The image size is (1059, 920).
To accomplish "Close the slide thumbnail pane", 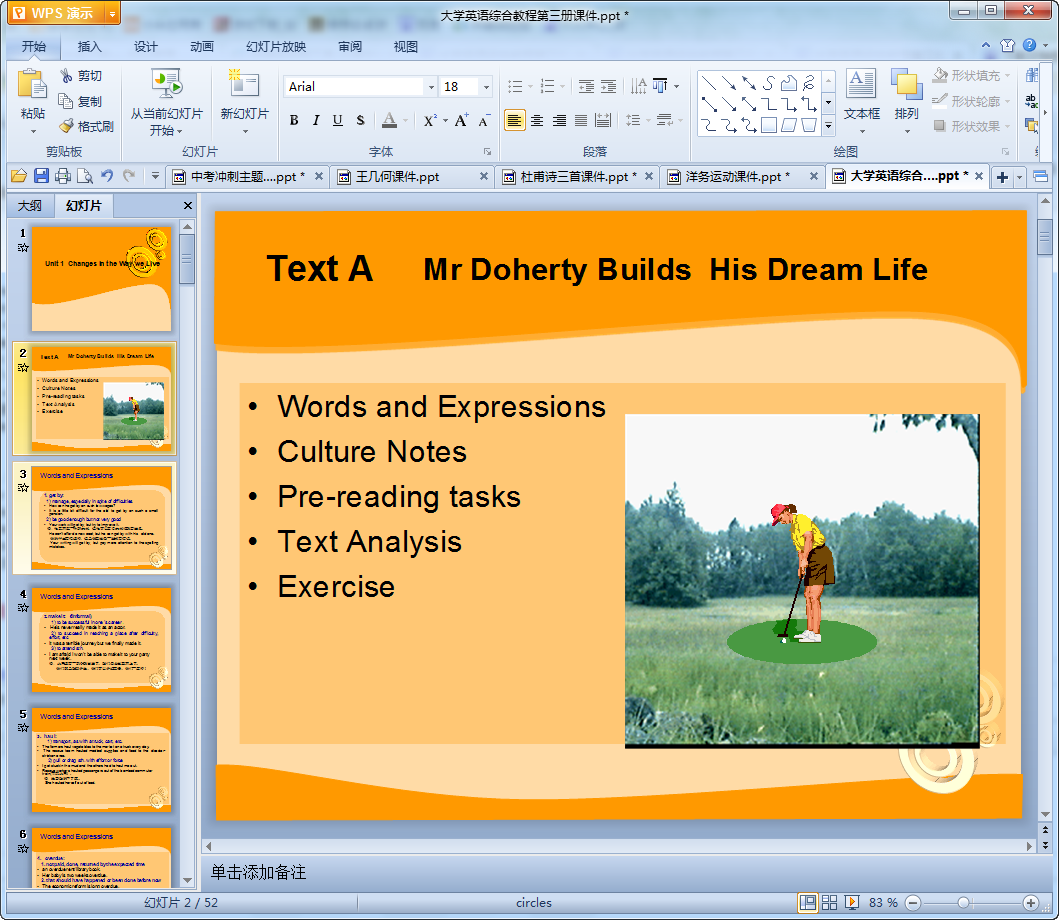I will point(188,205).
